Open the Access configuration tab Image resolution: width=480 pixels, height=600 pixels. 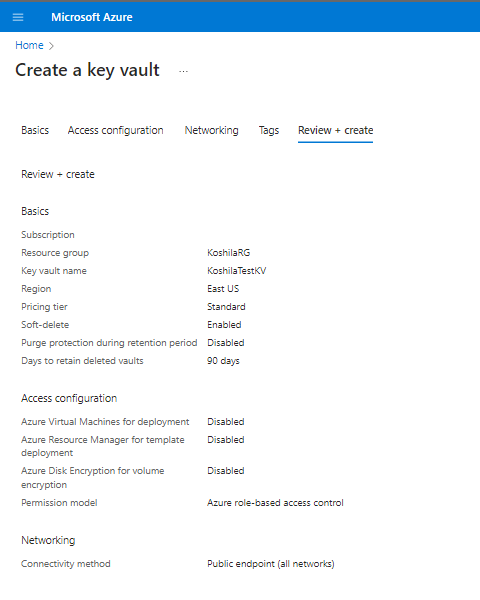coord(116,130)
